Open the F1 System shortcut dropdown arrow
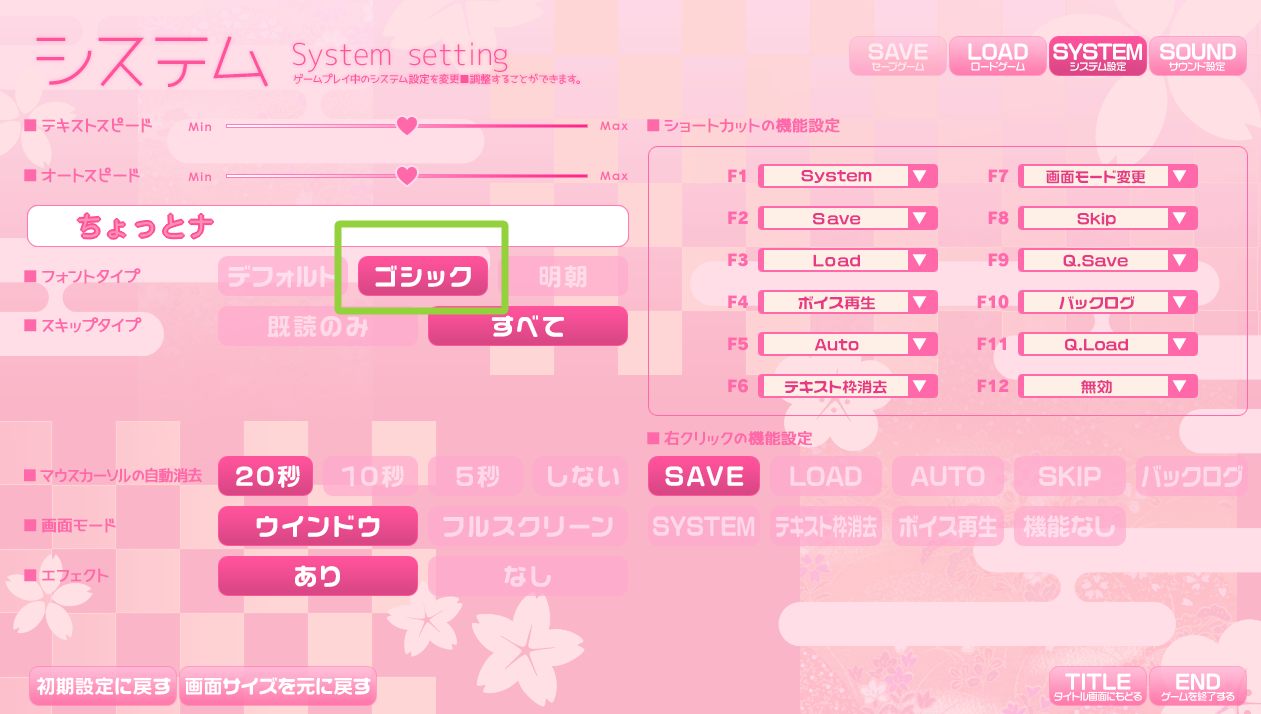Viewport: 1261px width, 714px height. coord(921,176)
